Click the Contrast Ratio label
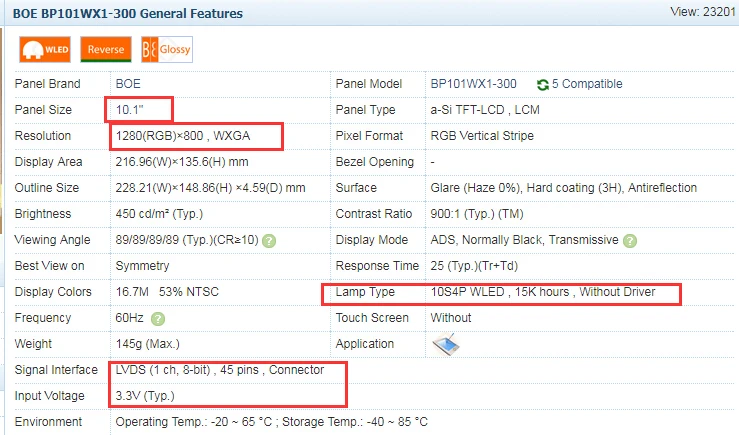739x435 pixels. point(374,214)
